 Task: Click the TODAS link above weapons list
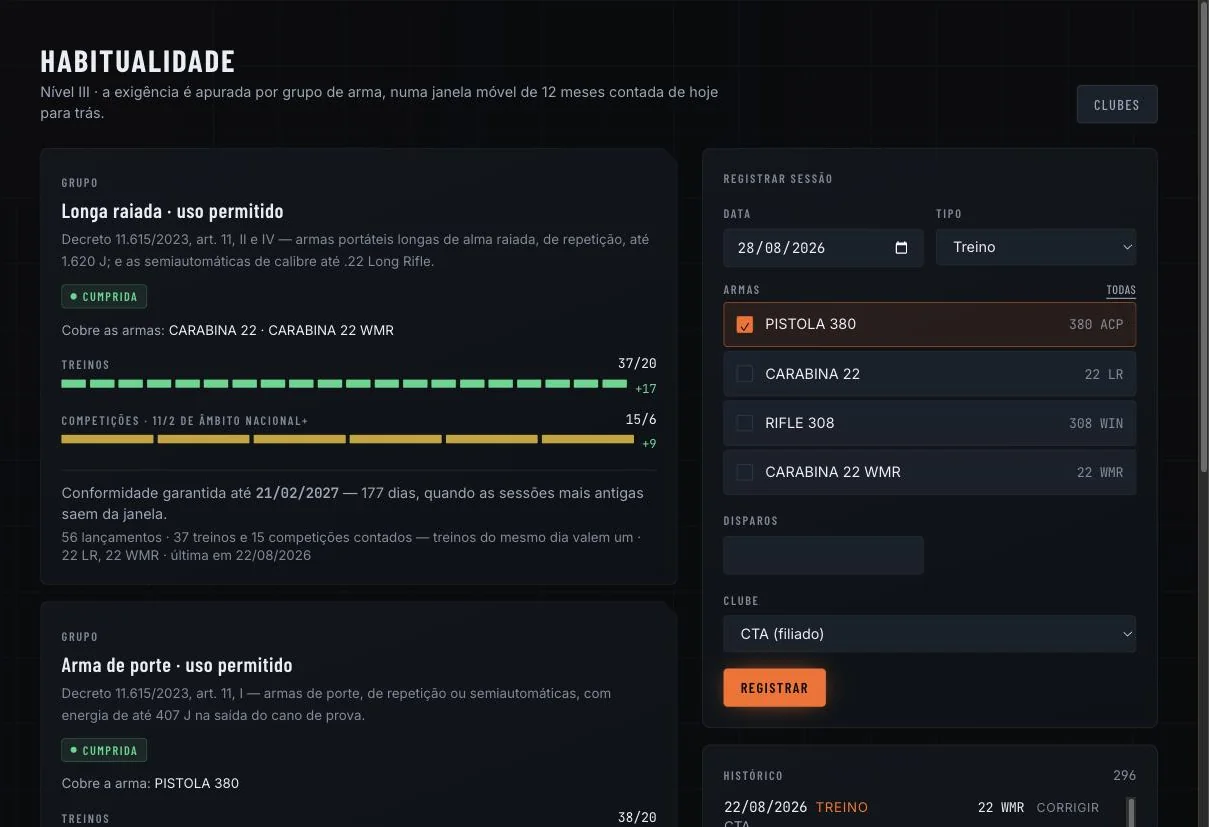[1121, 290]
